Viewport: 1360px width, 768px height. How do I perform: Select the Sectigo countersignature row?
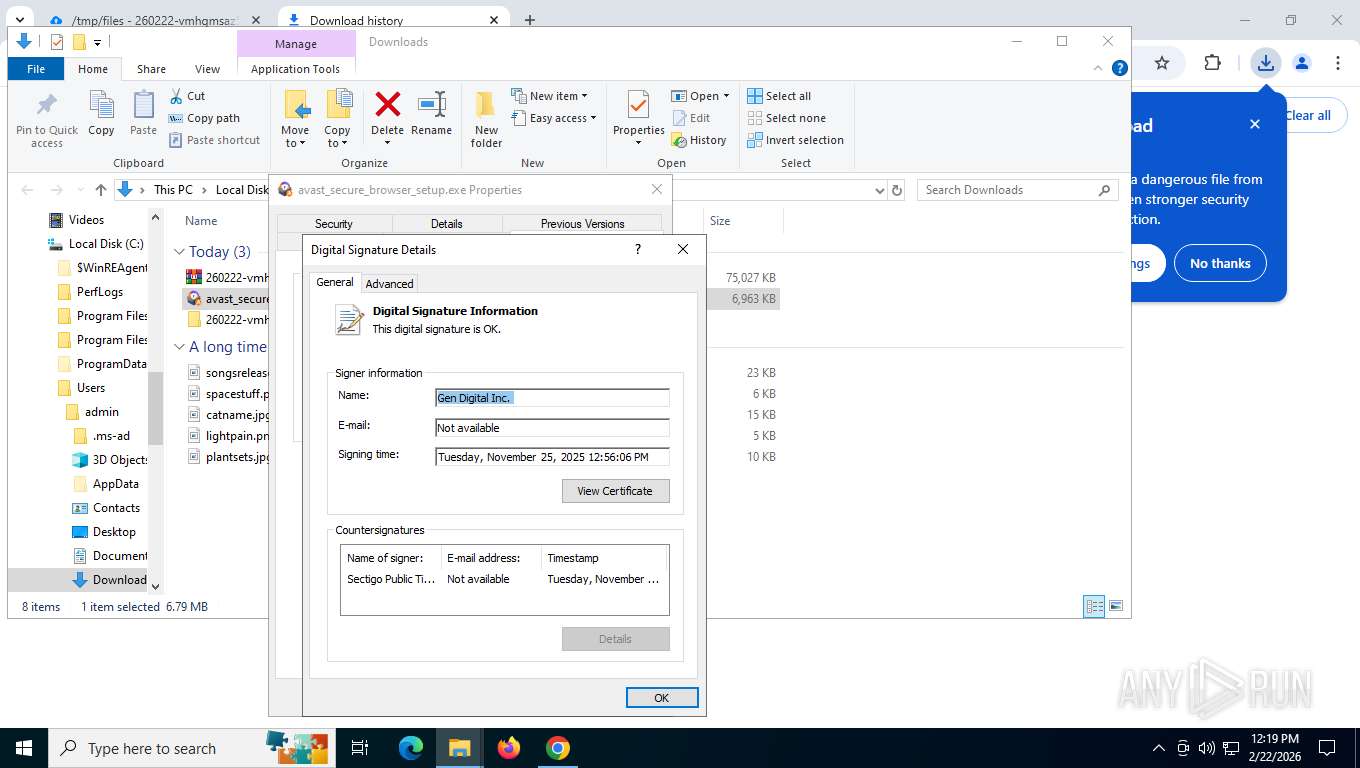[x=504, y=579]
